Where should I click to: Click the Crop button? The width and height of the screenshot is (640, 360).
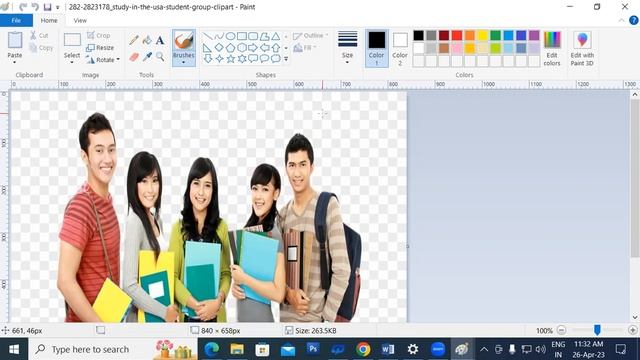(x=98, y=36)
